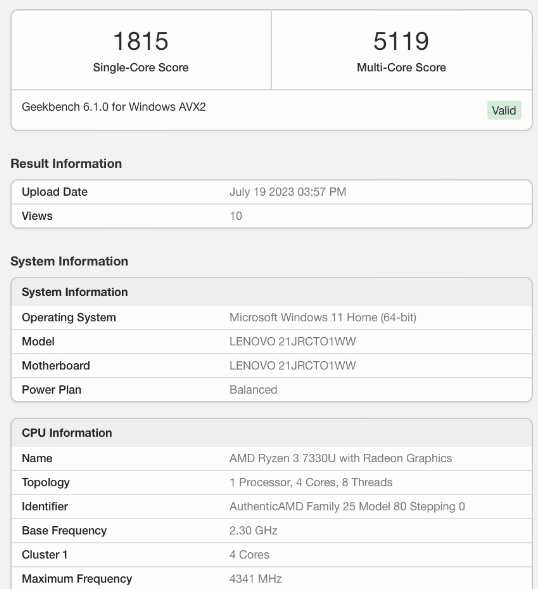Select 1 Processor, 4 Cores, 8 Threads value

[311, 483]
